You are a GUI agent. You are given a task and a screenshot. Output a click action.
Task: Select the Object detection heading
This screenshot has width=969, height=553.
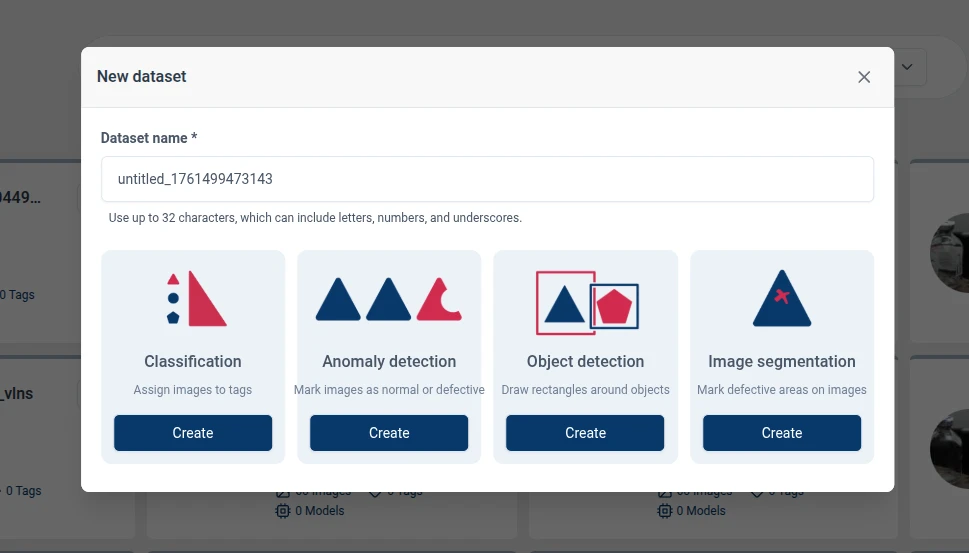(x=585, y=362)
